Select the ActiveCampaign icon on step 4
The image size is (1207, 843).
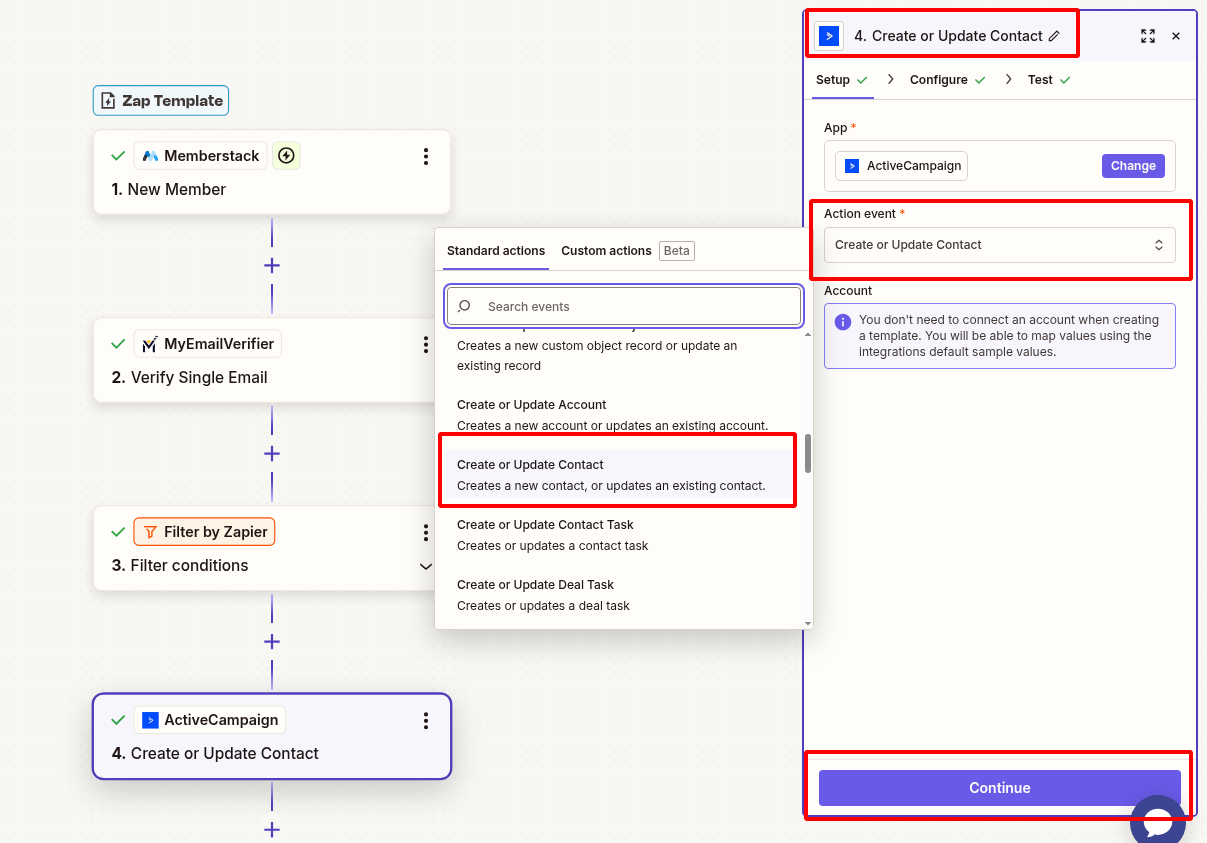coord(151,719)
